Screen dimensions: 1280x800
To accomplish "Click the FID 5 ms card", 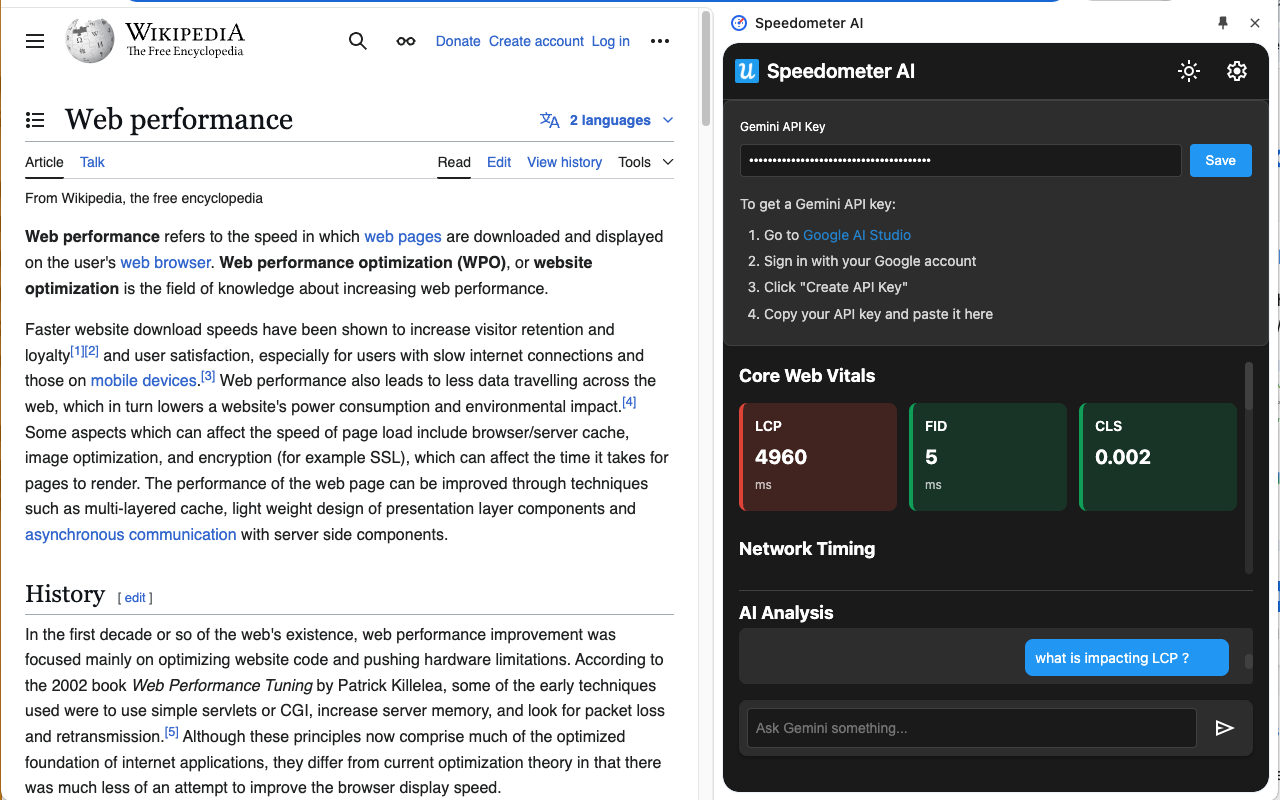I will pos(988,457).
